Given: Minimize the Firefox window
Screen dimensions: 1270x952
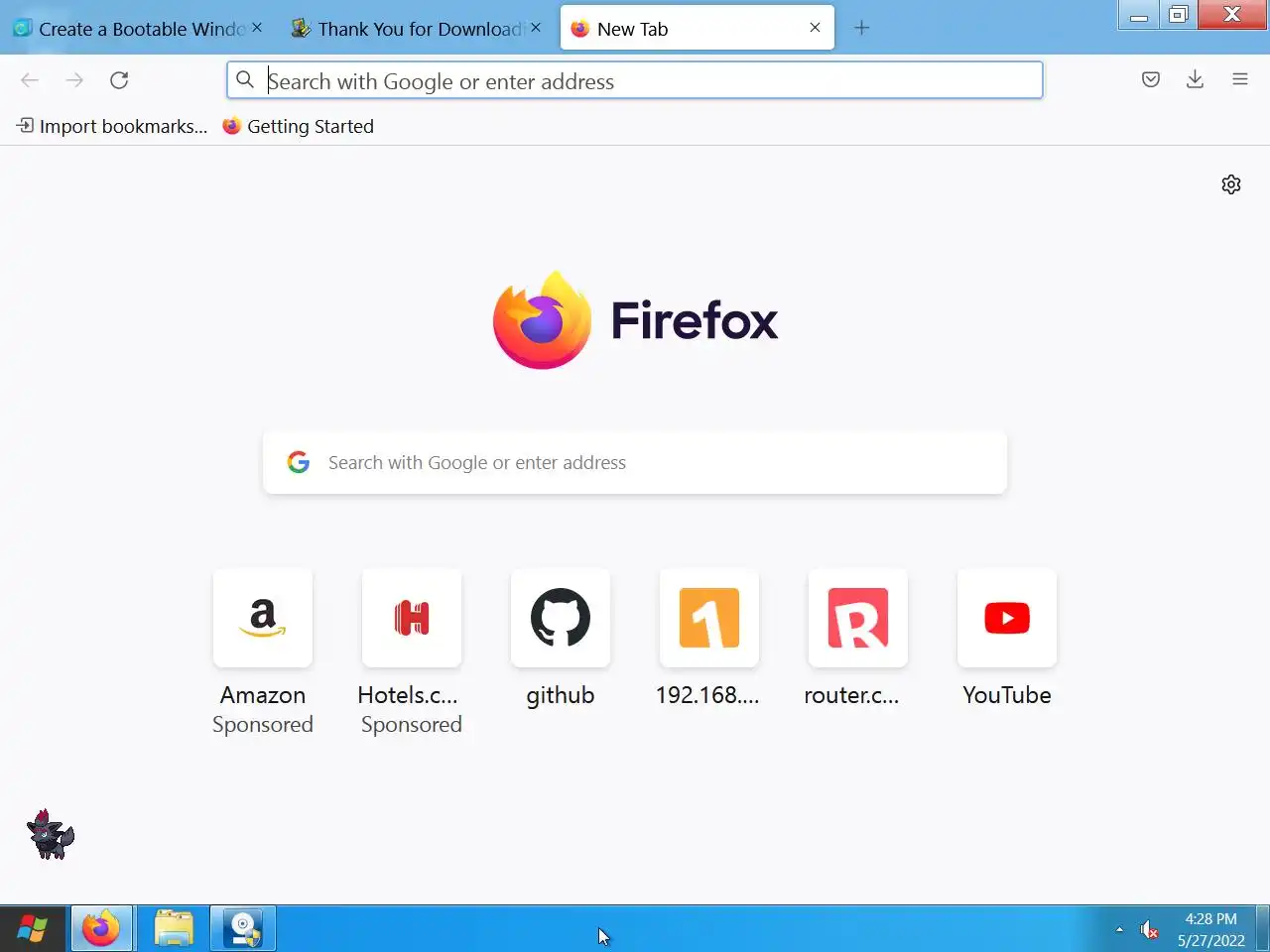Looking at the screenshot, I should 1139,15.
